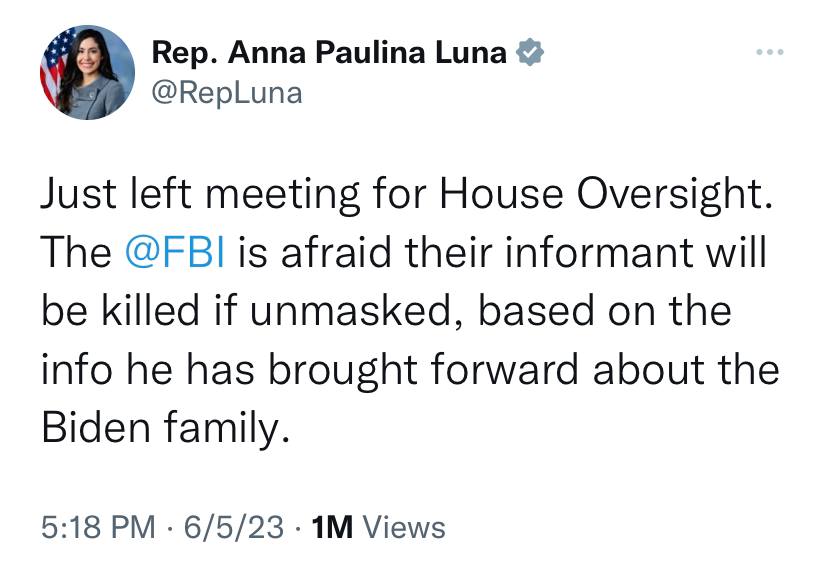This screenshot has height=565, width=828.
Task: Click the word killed in the tweet
Action: [150, 310]
